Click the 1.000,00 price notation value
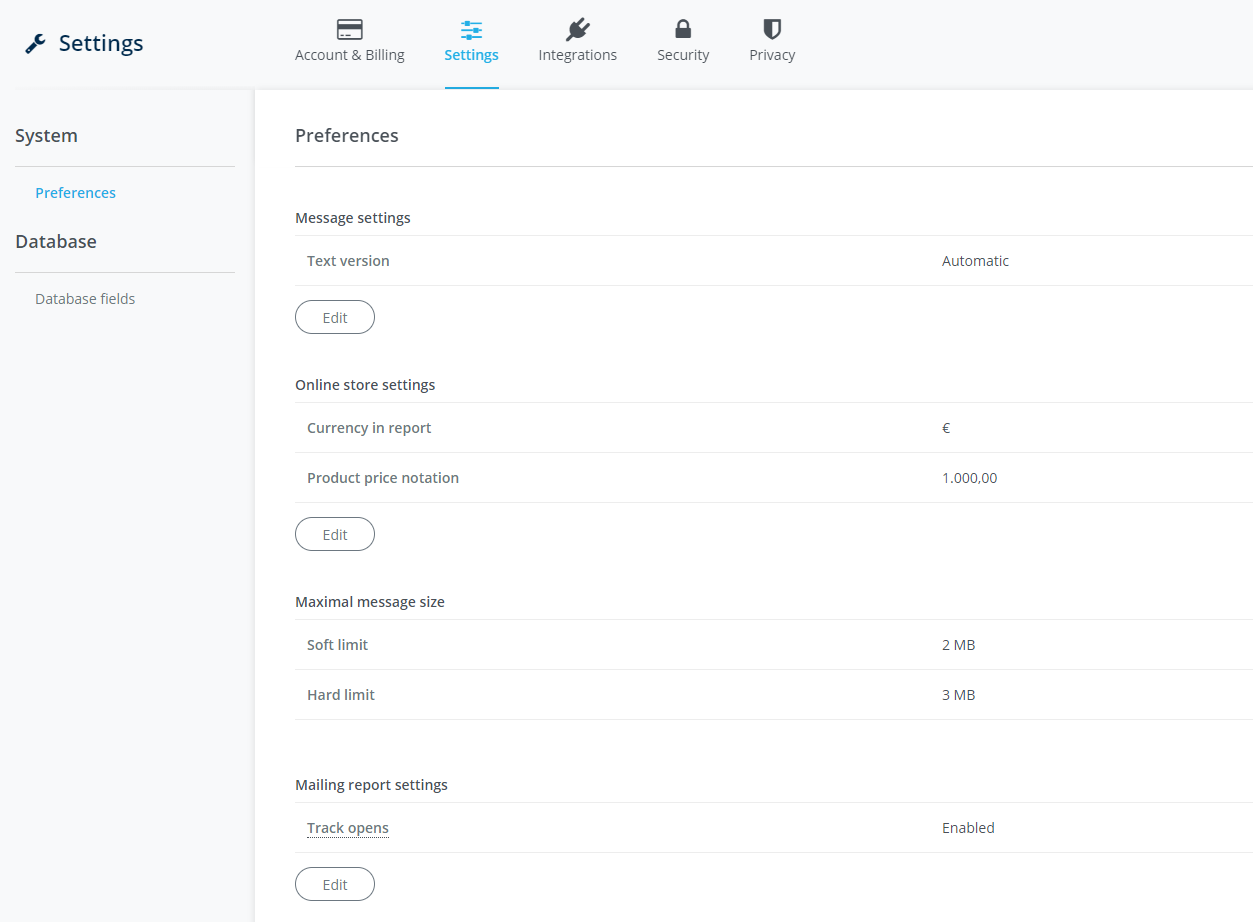This screenshot has height=922, width=1253. point(970,477)
